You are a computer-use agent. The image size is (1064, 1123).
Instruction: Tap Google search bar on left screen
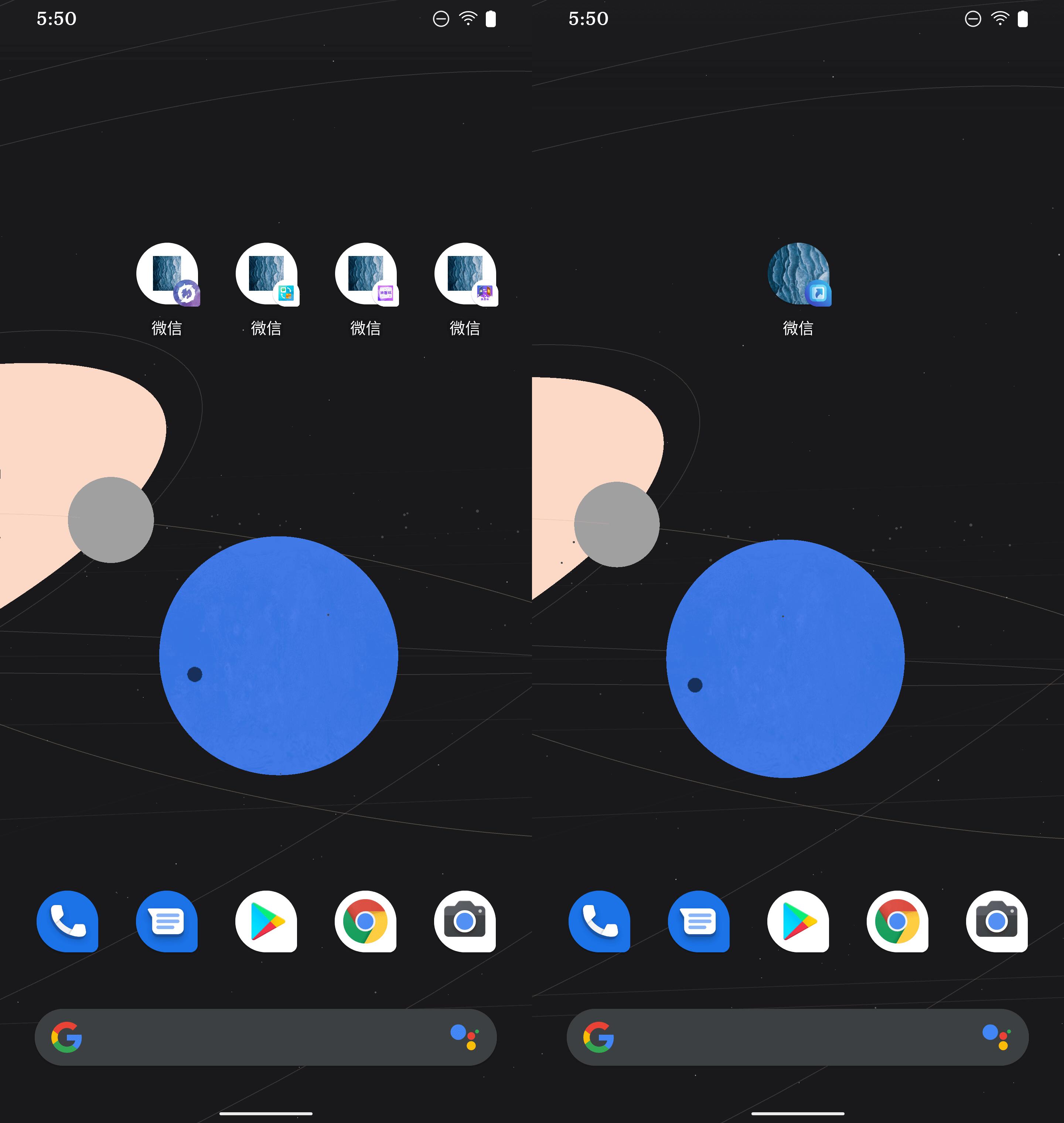(x=255, y=1037)
